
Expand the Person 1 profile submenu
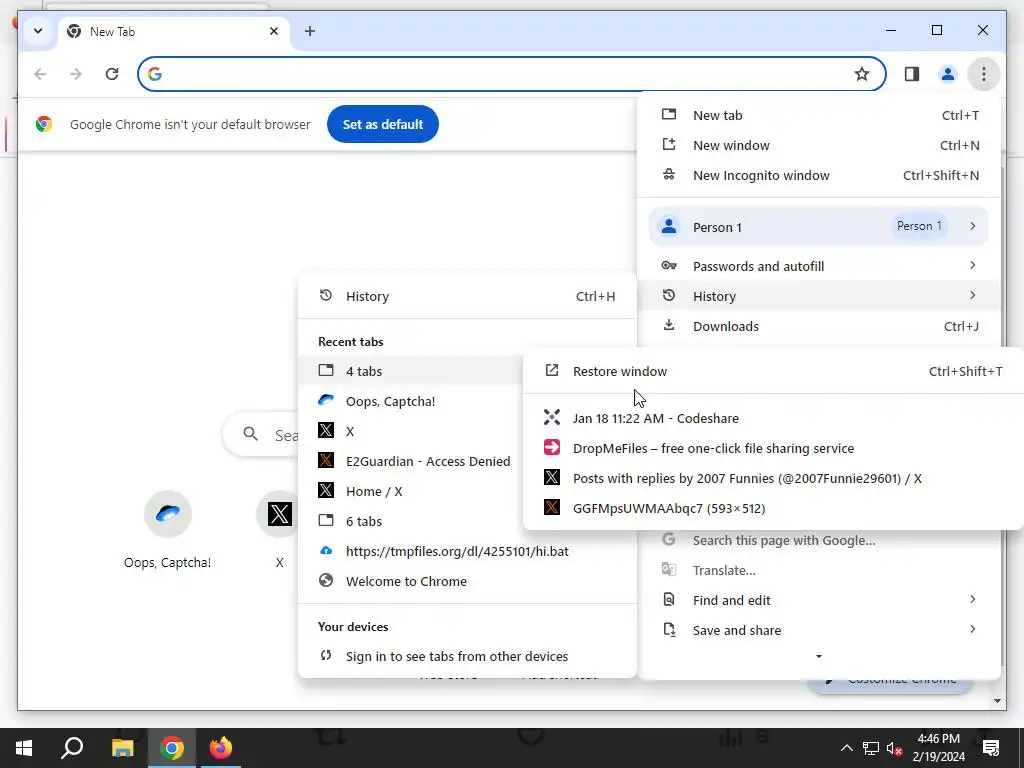coord(819,227)
